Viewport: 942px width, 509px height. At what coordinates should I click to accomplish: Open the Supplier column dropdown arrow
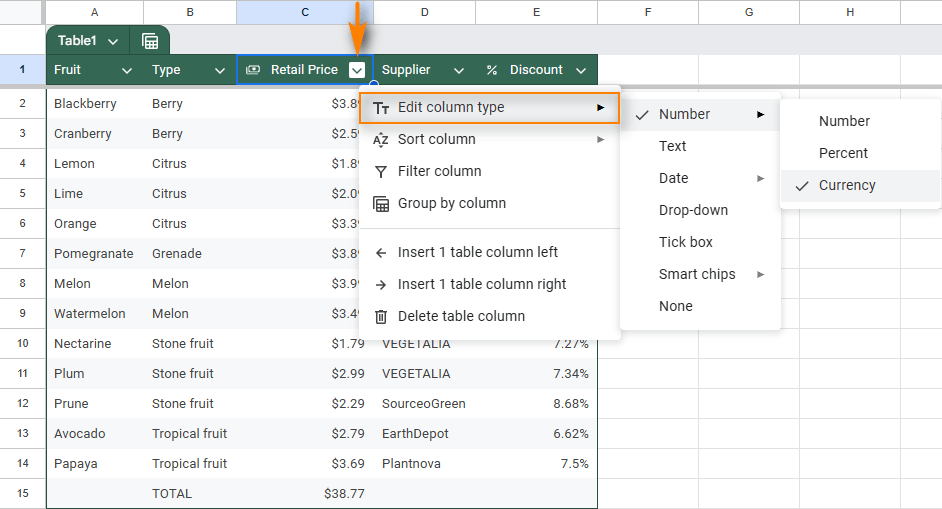(459, 71)
